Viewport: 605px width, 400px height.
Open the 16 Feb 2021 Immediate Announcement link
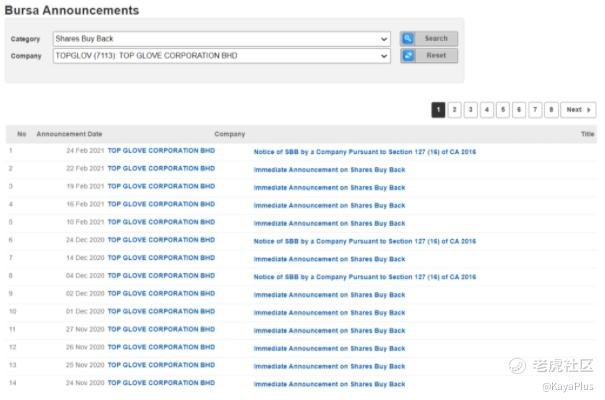point(330,206)
